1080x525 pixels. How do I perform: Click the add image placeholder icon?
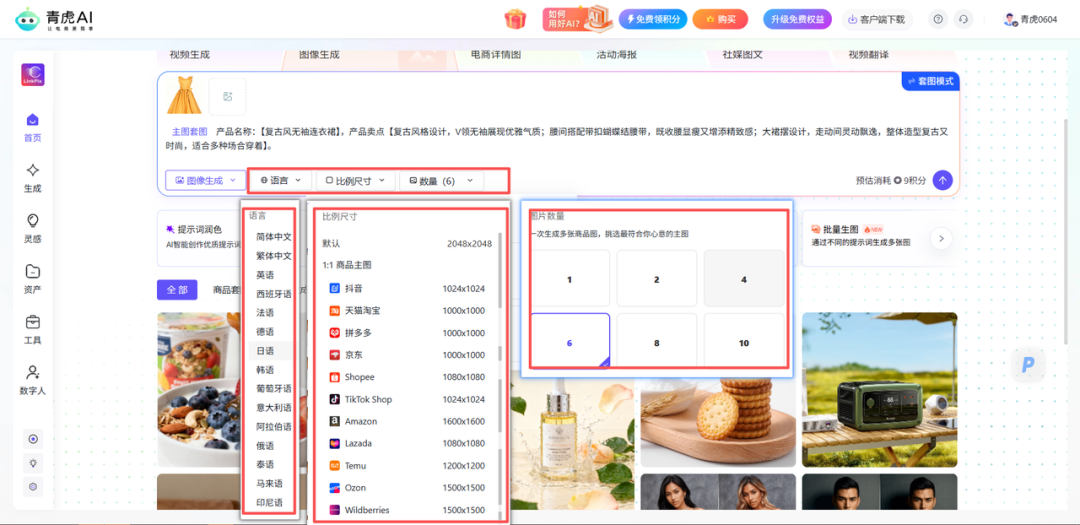(x=227, y=96)
